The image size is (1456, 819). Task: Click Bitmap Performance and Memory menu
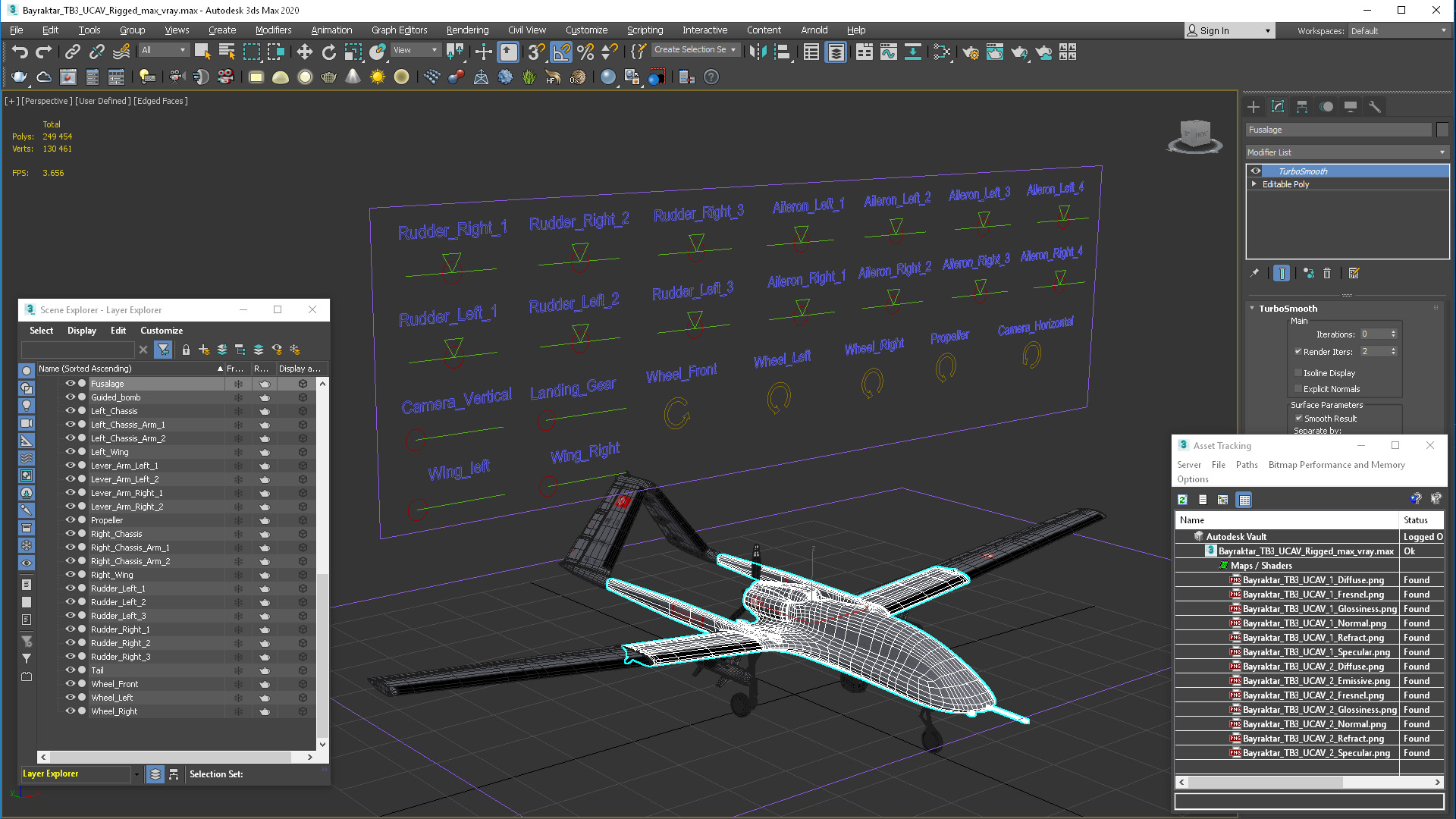coord(1336,465)
